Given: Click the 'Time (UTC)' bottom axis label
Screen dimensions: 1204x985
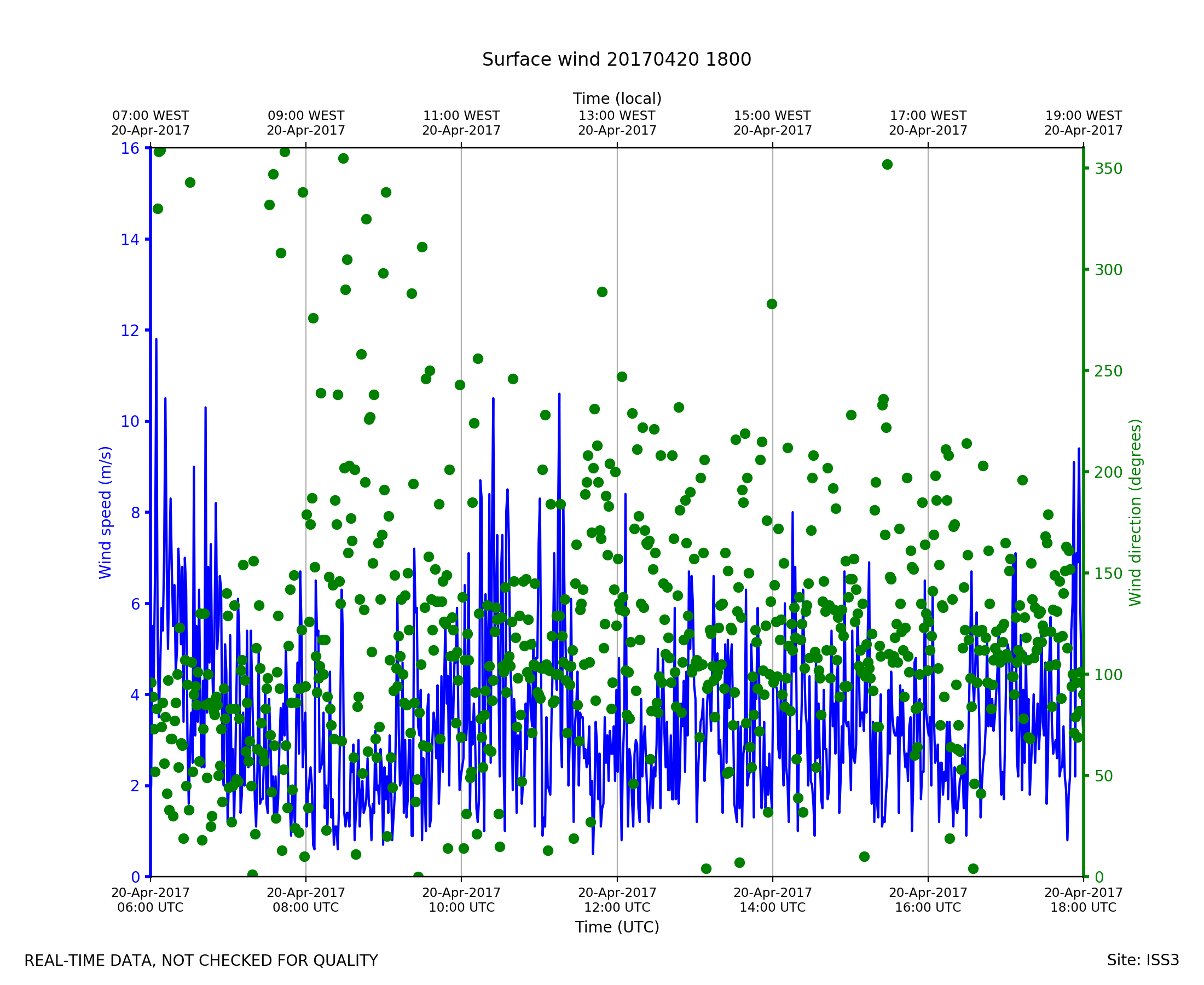Looking at the screenshot, I should 617,927.
